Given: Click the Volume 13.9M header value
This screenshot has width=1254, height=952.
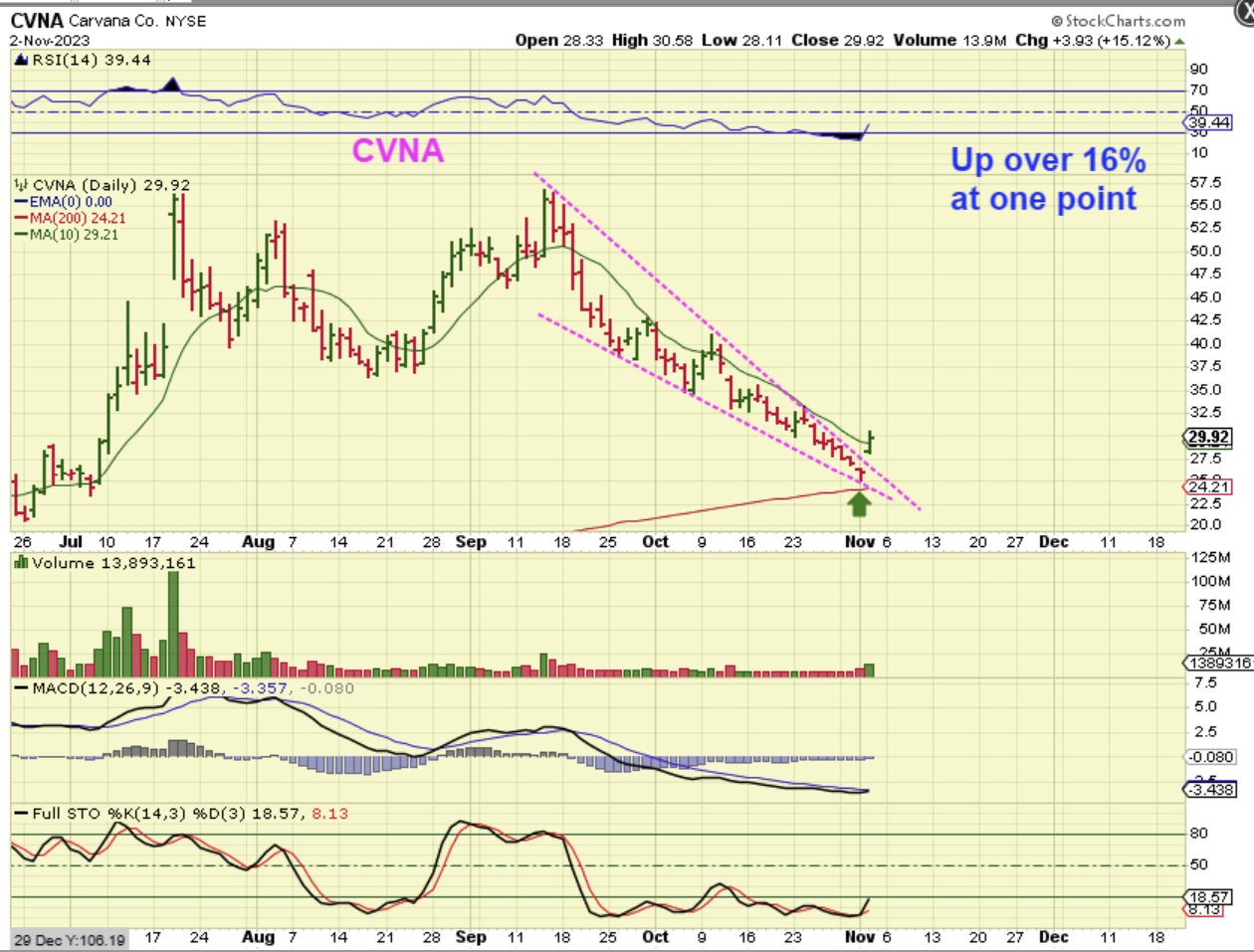Looking at the screenshot, I should [949, 40].
